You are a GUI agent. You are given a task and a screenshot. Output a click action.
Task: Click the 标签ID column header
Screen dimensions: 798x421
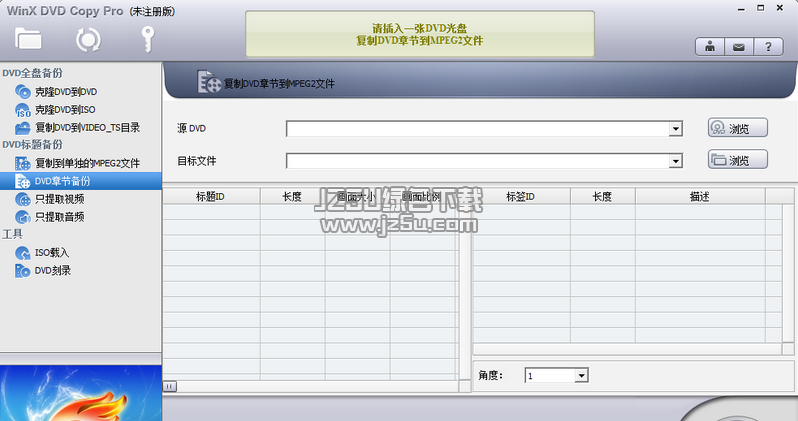(521, 197)
